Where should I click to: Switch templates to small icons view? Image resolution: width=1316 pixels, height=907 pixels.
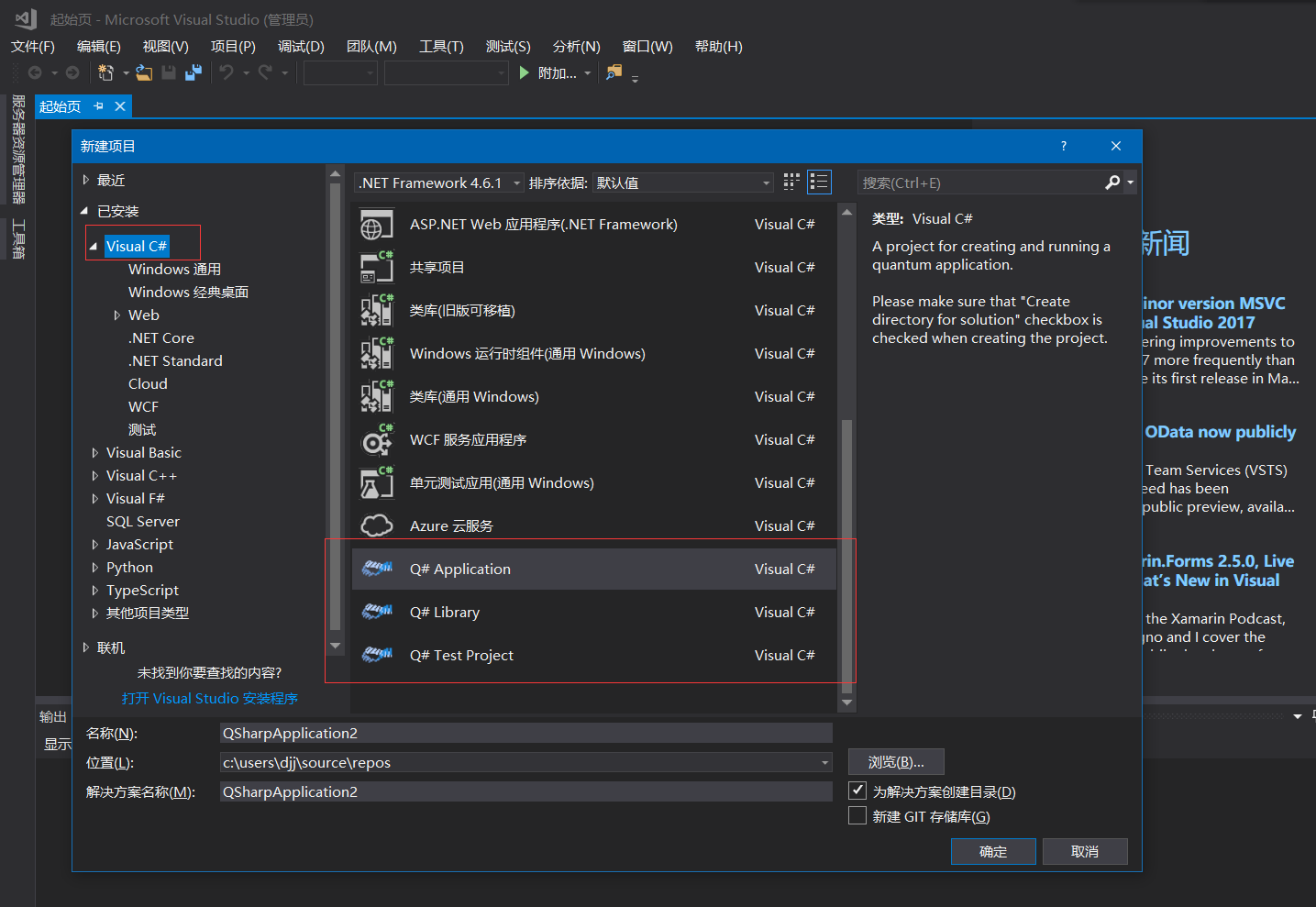pos(791,182)
